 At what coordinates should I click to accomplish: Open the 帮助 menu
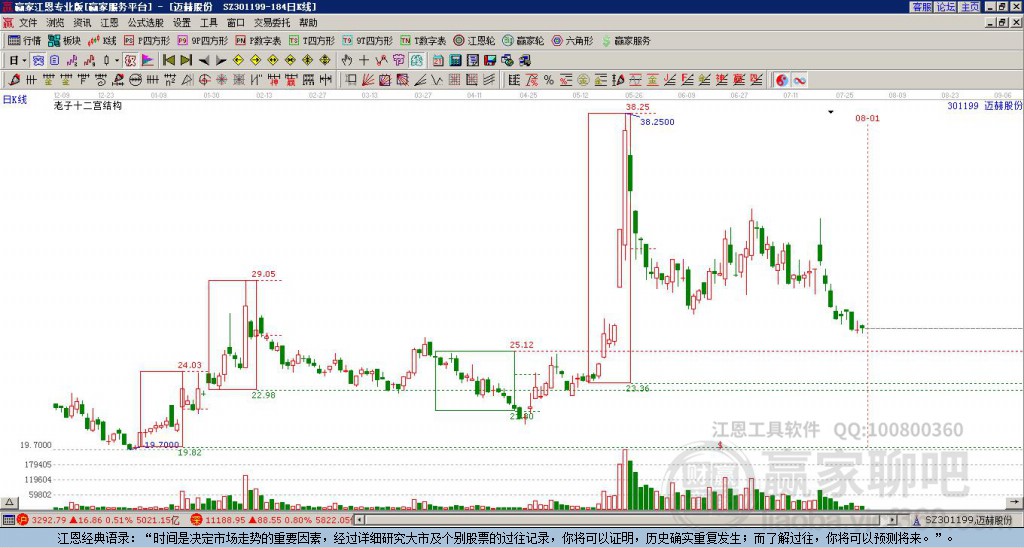pos(308,23)
